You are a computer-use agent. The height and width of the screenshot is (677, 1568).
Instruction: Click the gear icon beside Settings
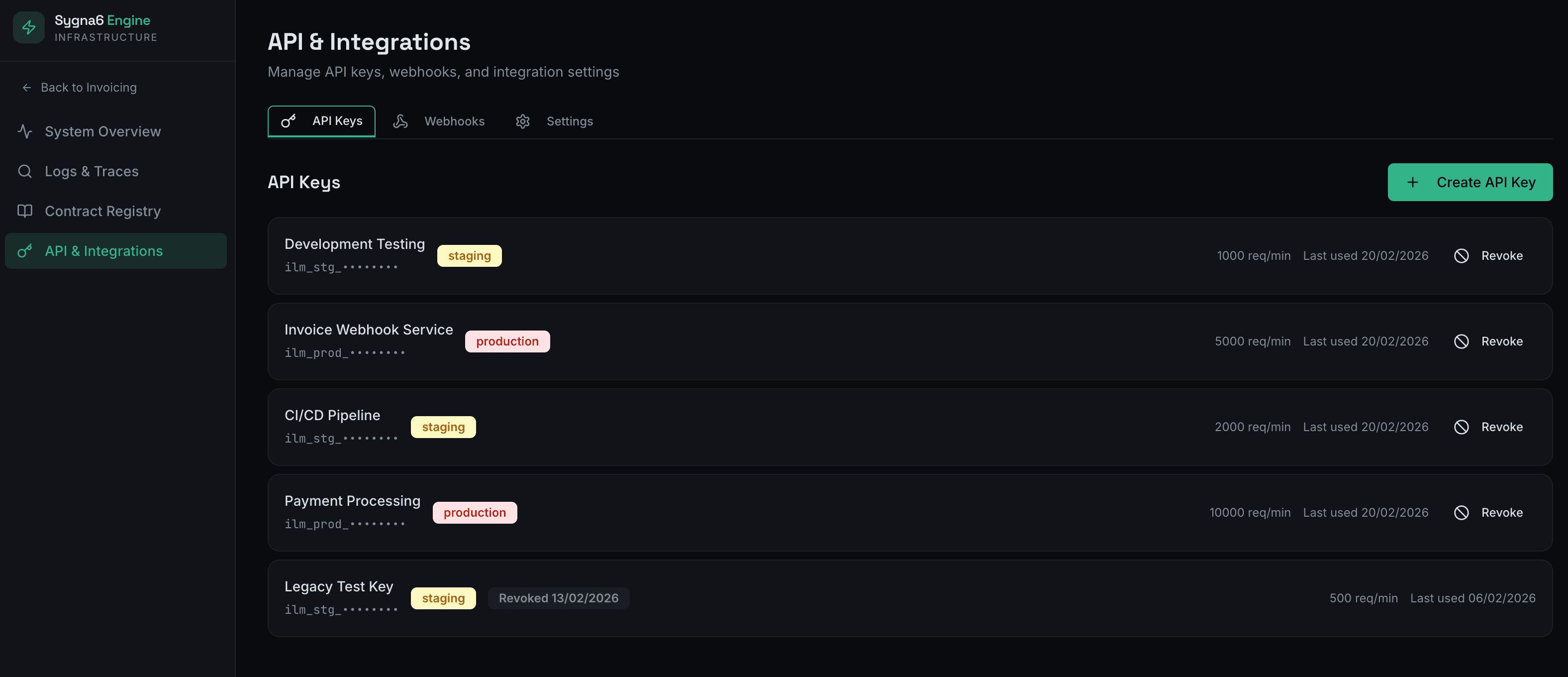523,121
